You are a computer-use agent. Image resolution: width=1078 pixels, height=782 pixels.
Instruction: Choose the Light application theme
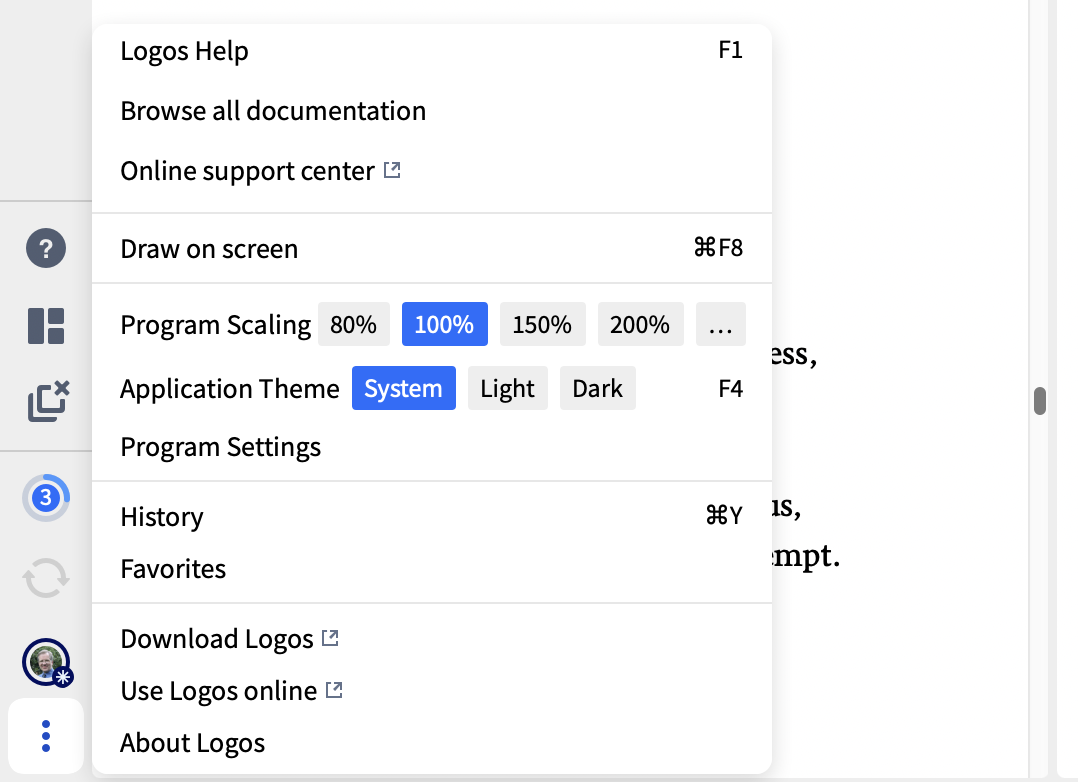point(507,389)
